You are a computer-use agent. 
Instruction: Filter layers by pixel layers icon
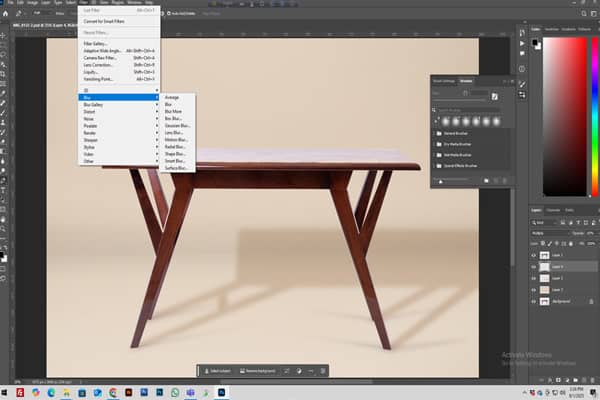point(563,222)
